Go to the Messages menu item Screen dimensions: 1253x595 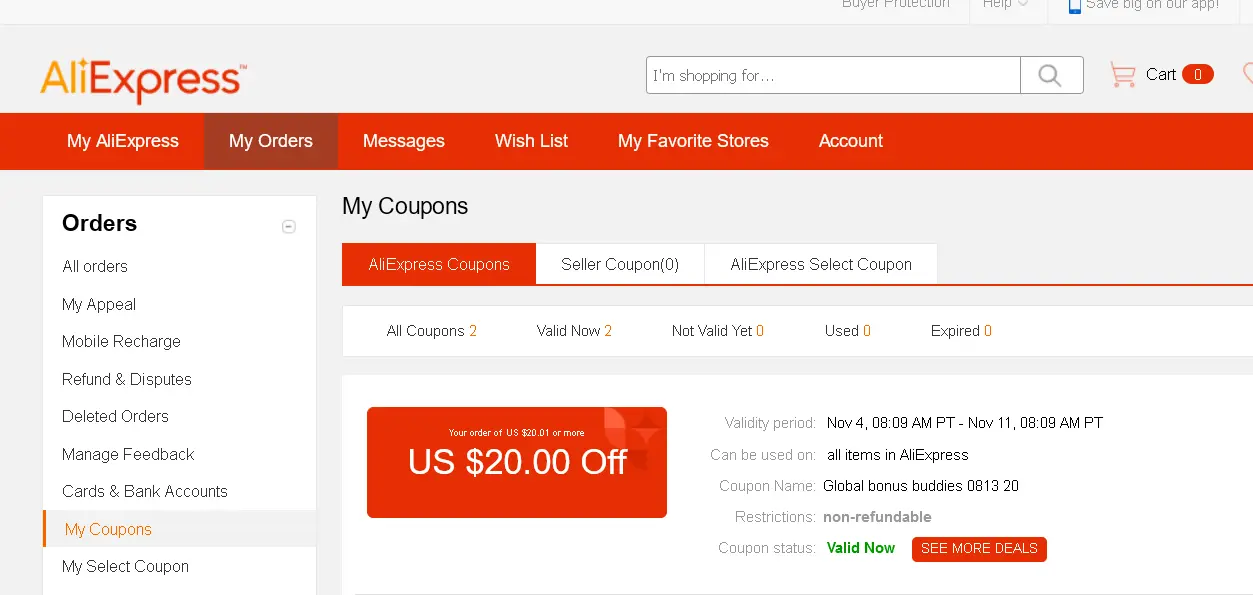(x=404, y=141)
